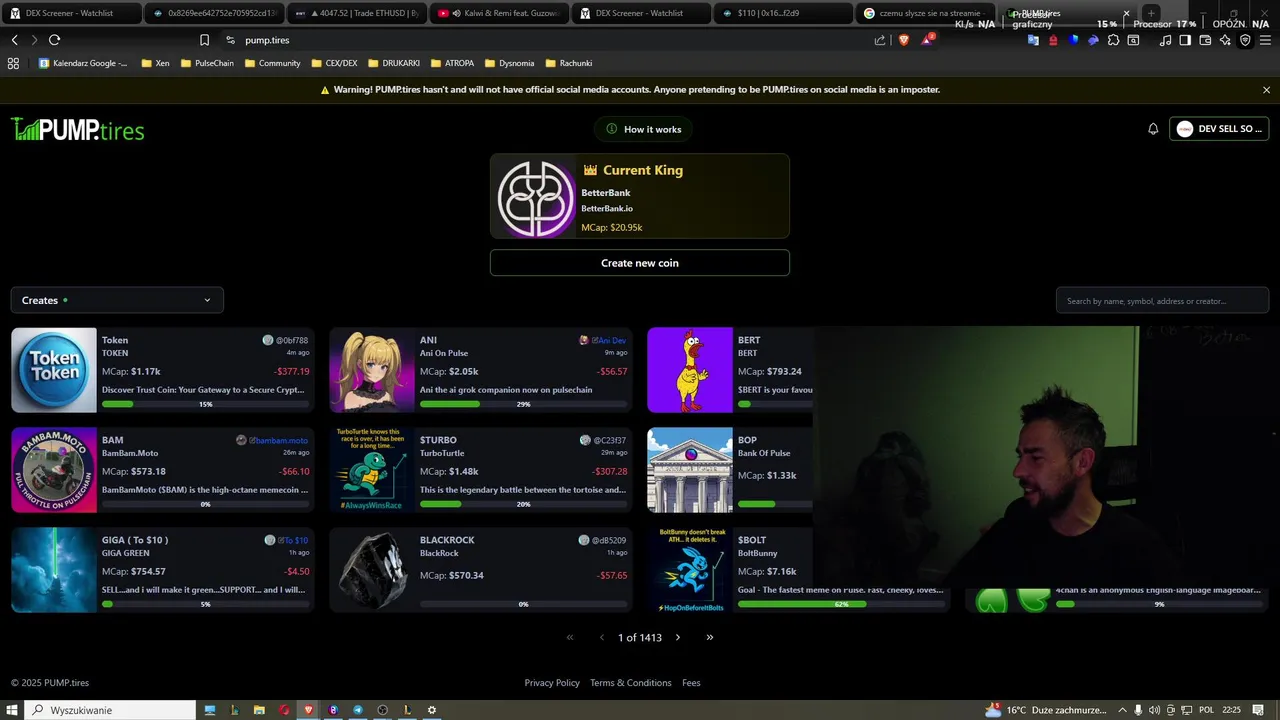Open Brave Wallet icon
Screen dimensions: 1280x720
1205,40
